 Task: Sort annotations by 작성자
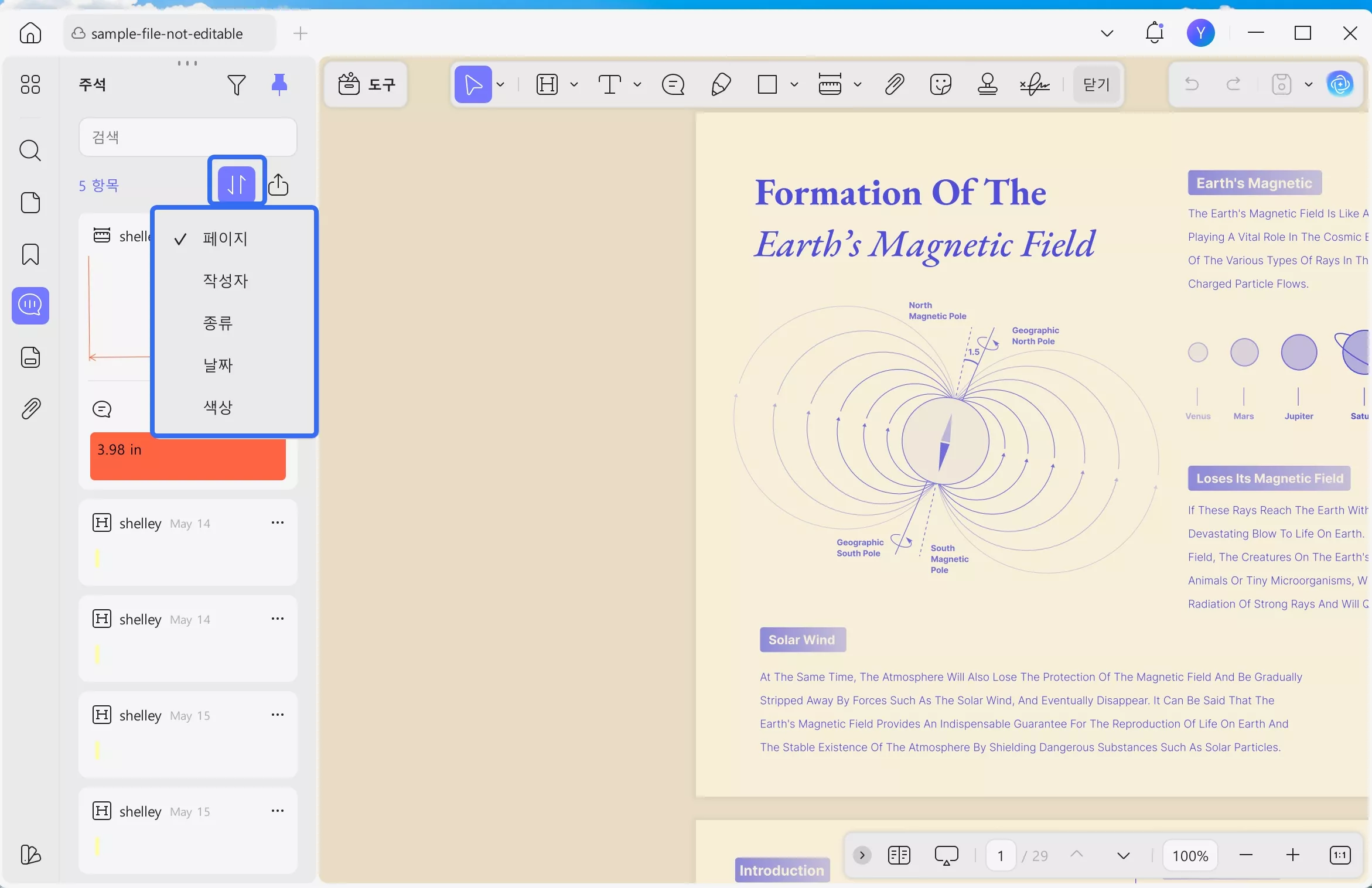coord(226,281)
